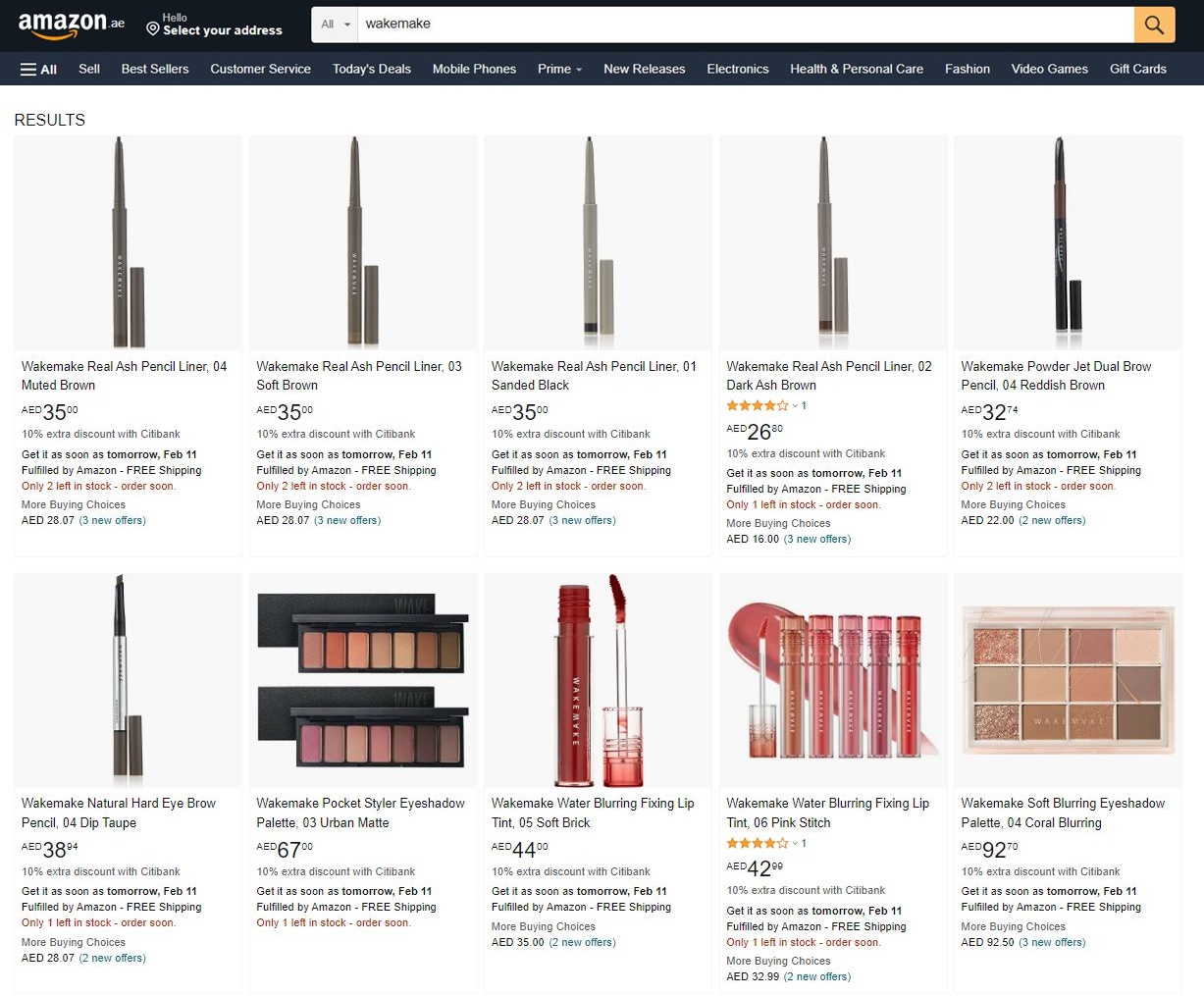Click the orange search magnifier button
Screen dimensions: 1204x996
point(1154,25)
